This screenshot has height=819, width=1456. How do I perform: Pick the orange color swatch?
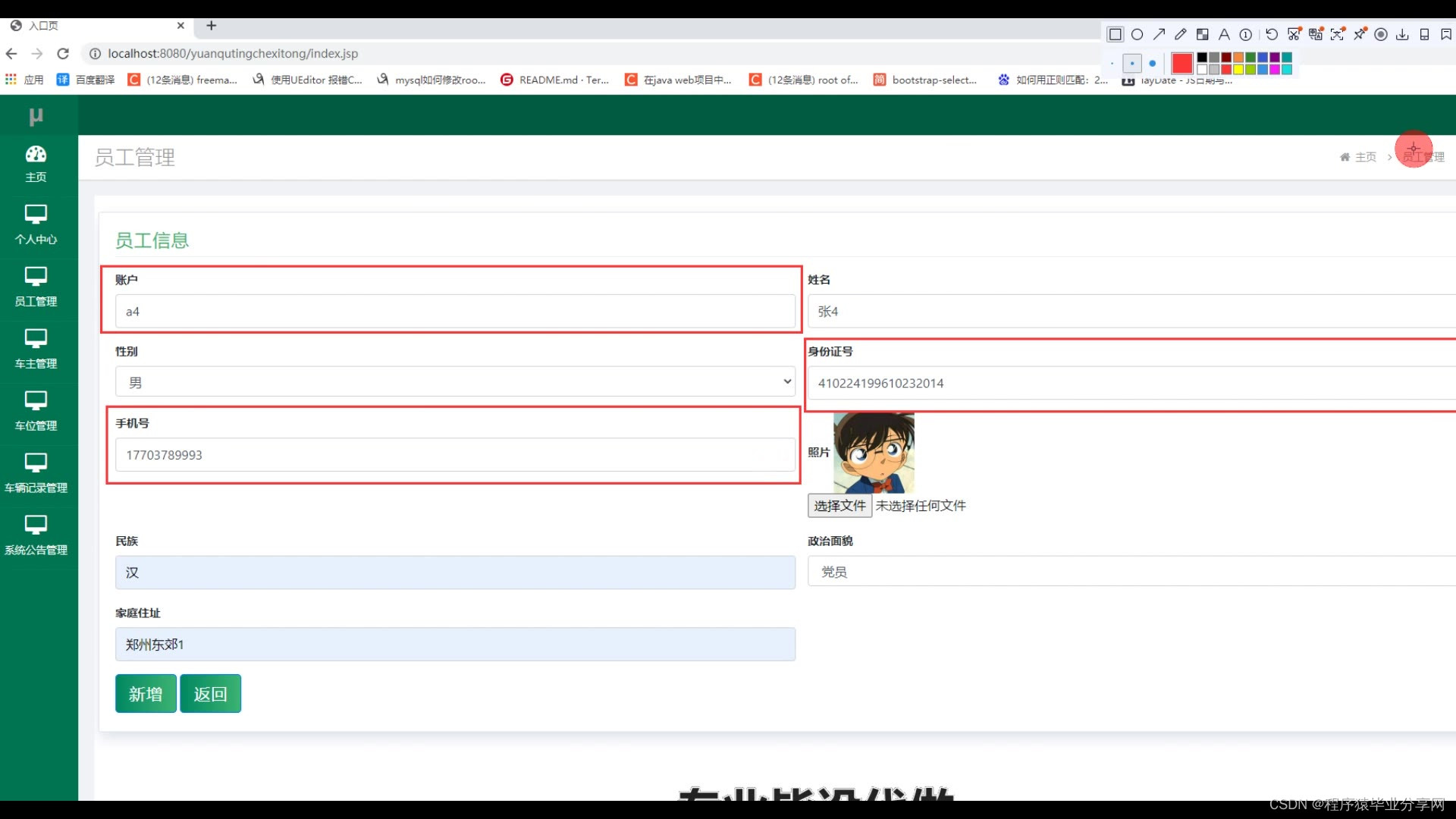(x=1238, y=57)
